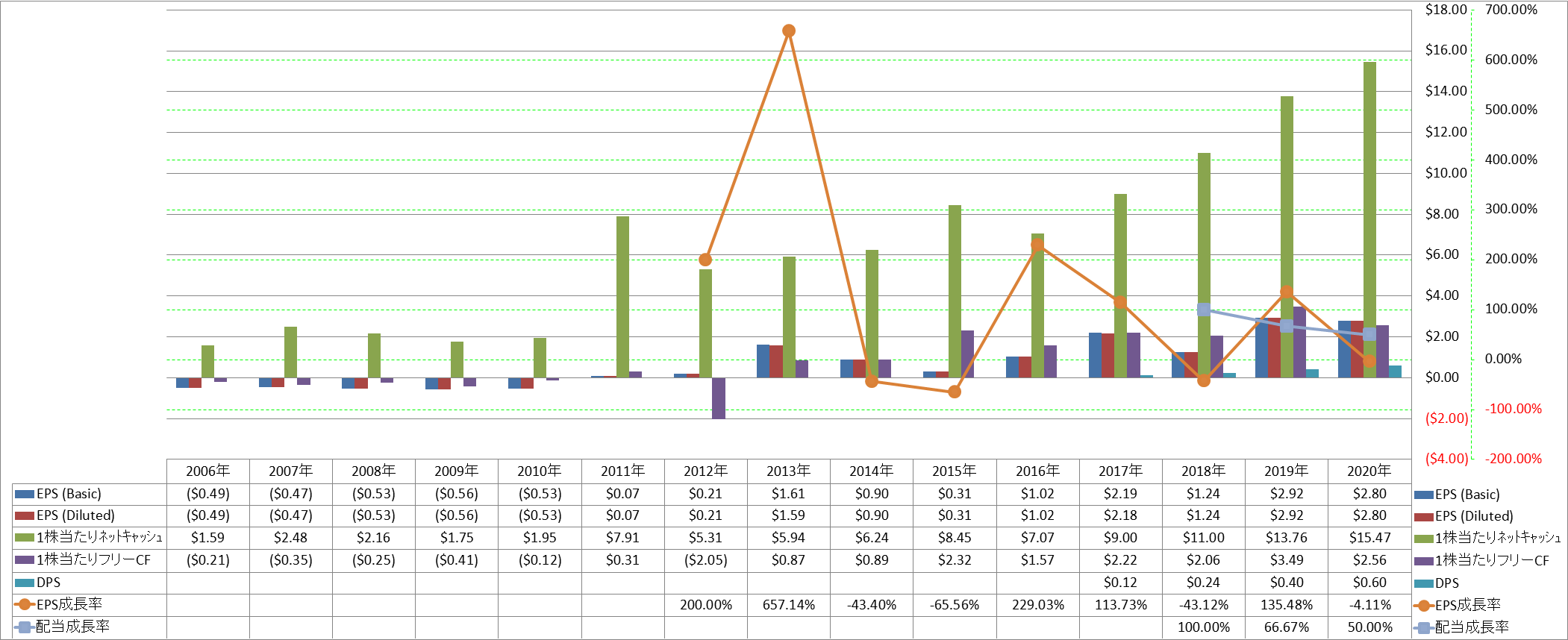Click the 2006年 column header
Viewport: 1568px width, 640px height.
click(x=207, y=471)
